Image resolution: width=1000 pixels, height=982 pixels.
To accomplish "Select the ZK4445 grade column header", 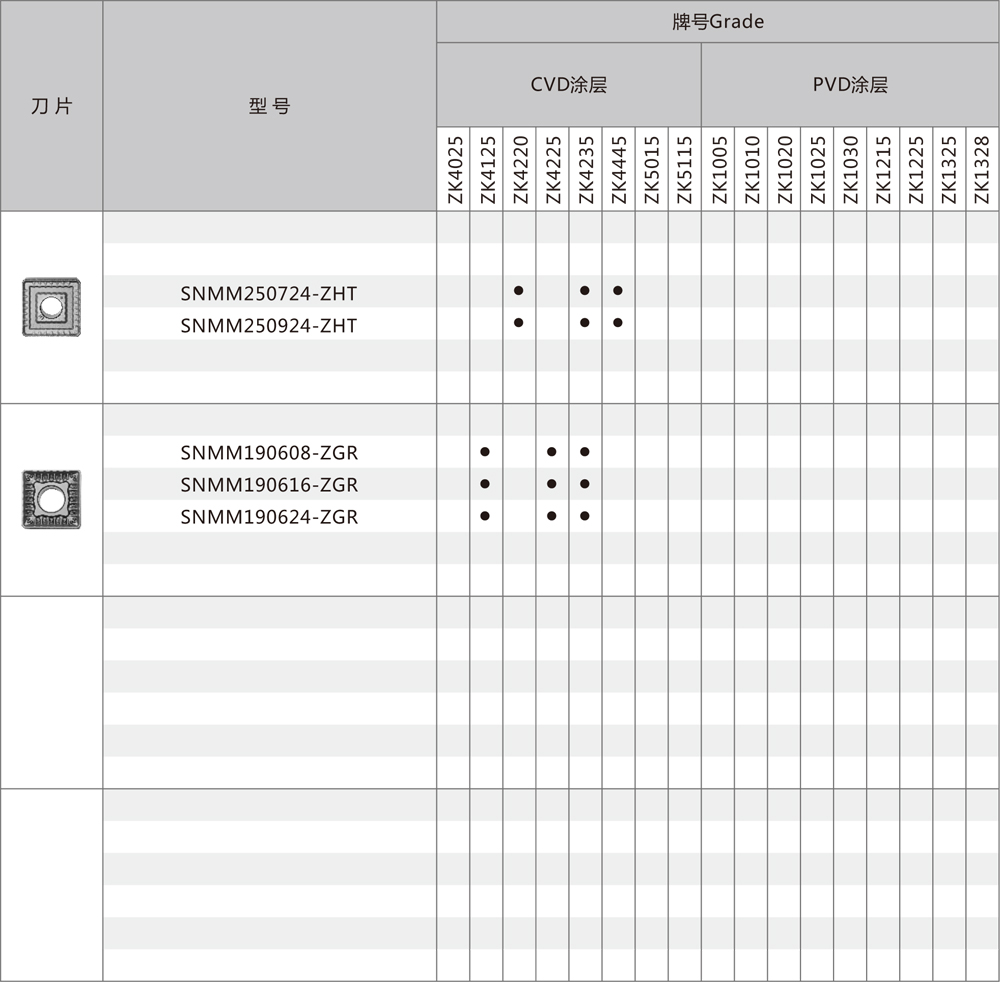I will pyautogui.click(x=618, y=169).
